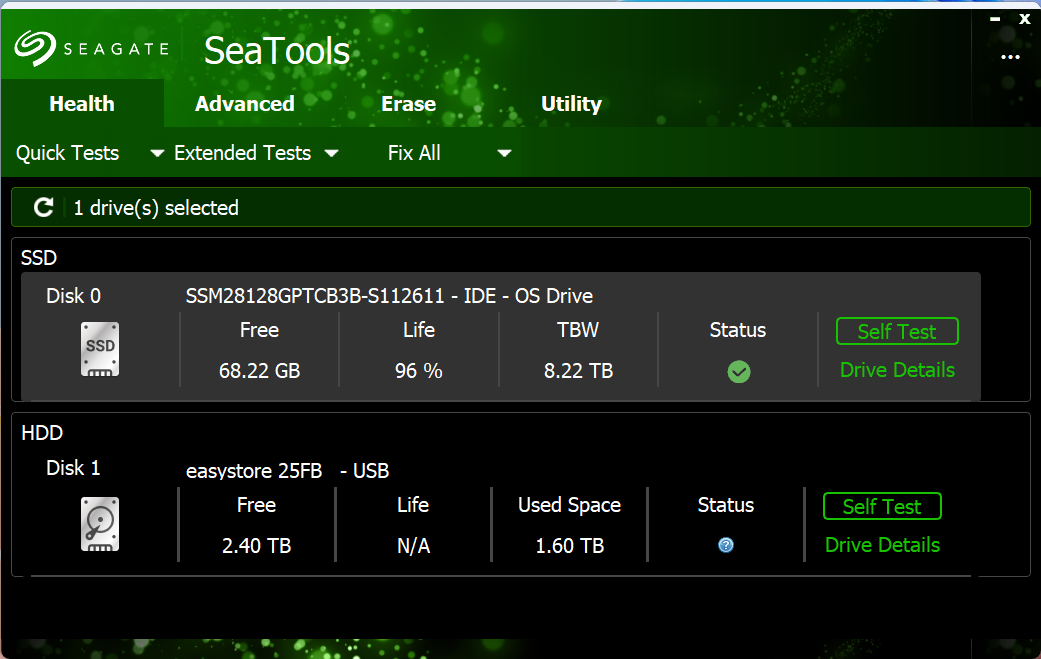Open Drive Details for the easystore HDD
This screenshot has width=1041, height=659.
[x=881, y=545]
